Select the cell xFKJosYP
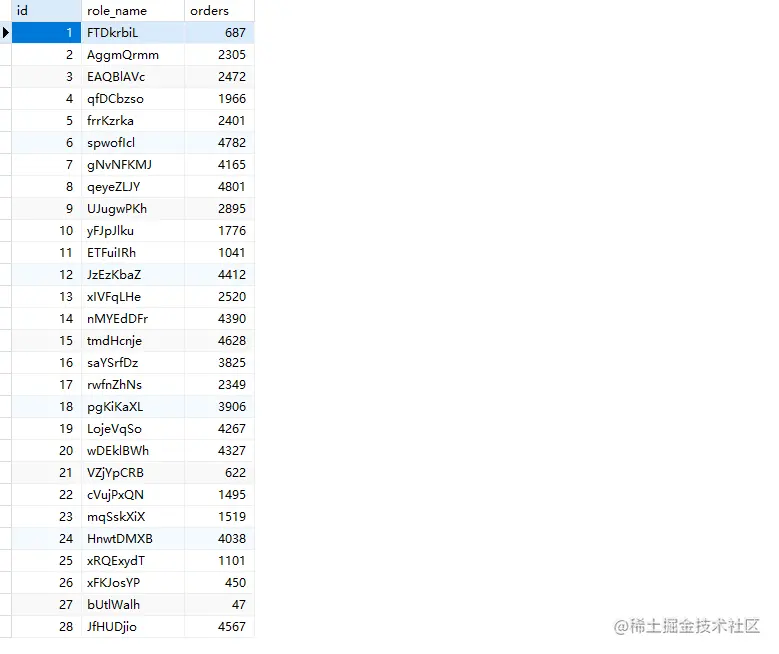 pos(133,582)
